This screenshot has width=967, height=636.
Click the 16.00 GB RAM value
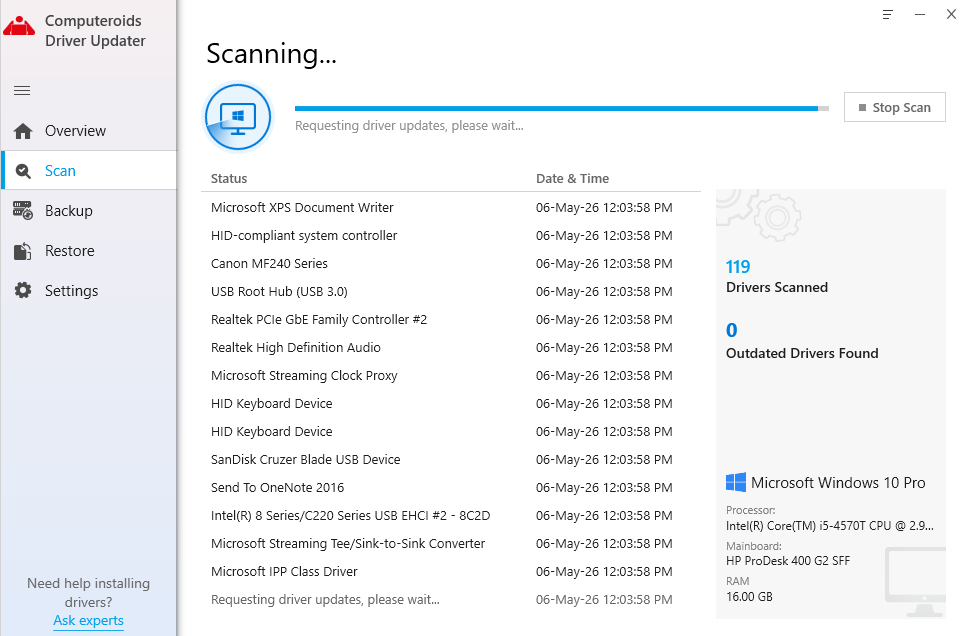[x=749, y=597]
